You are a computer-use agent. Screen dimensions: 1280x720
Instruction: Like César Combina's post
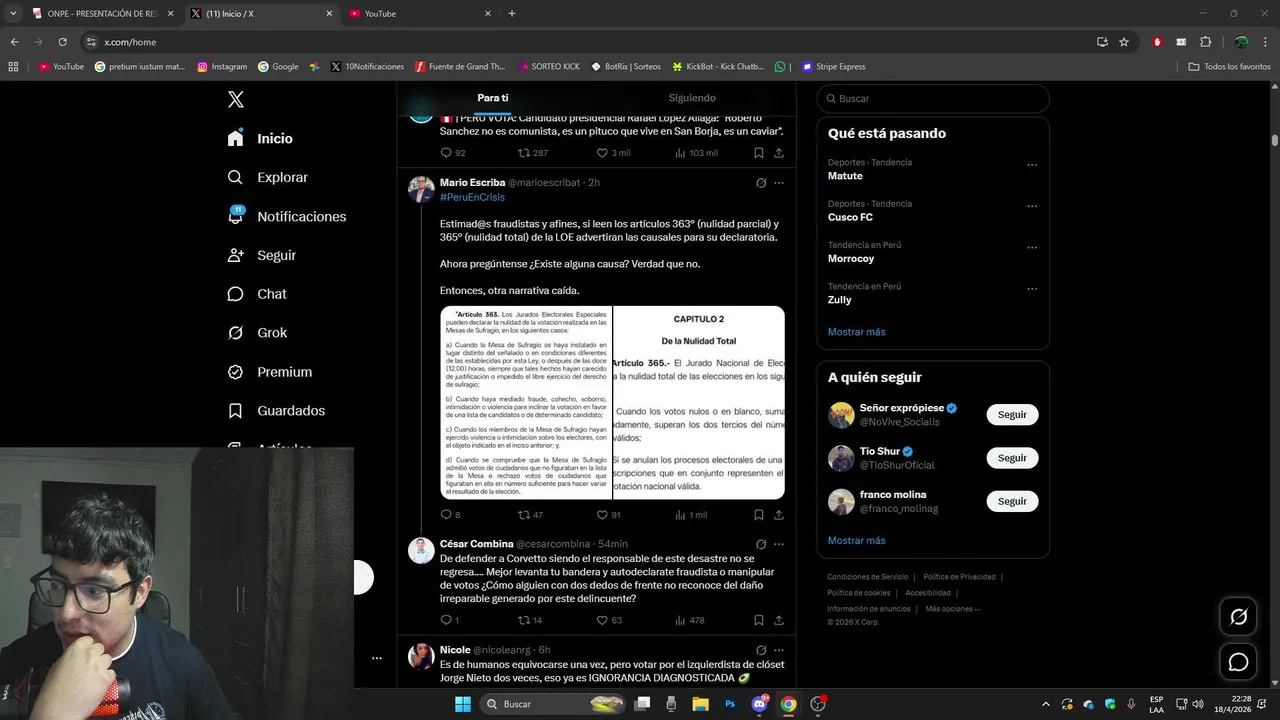coord(609,620)
